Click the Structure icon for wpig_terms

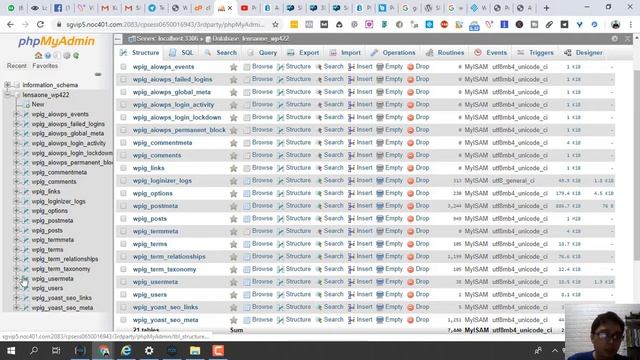[280, 244]
